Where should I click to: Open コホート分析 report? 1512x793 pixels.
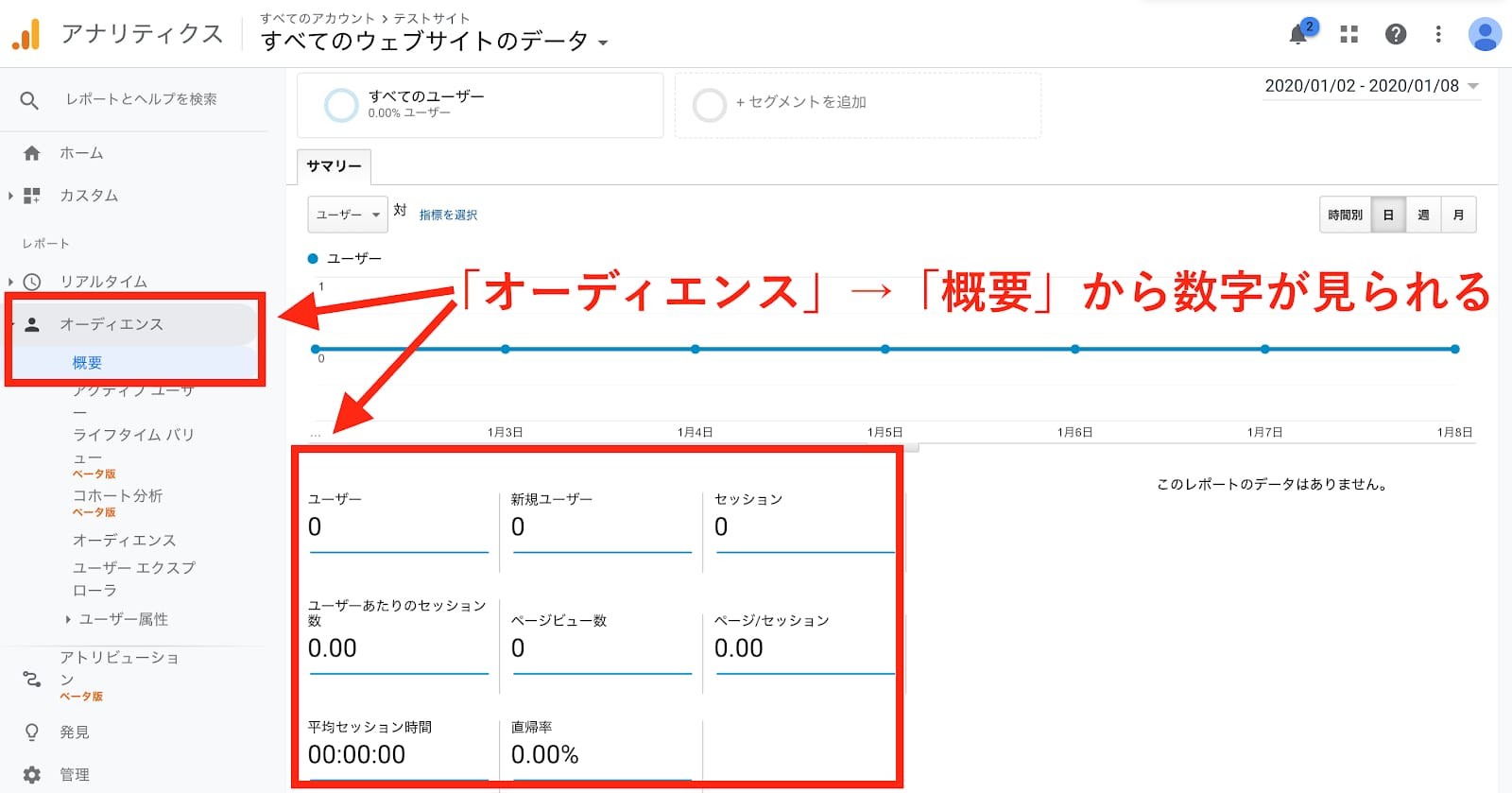(x=117, y=496)
